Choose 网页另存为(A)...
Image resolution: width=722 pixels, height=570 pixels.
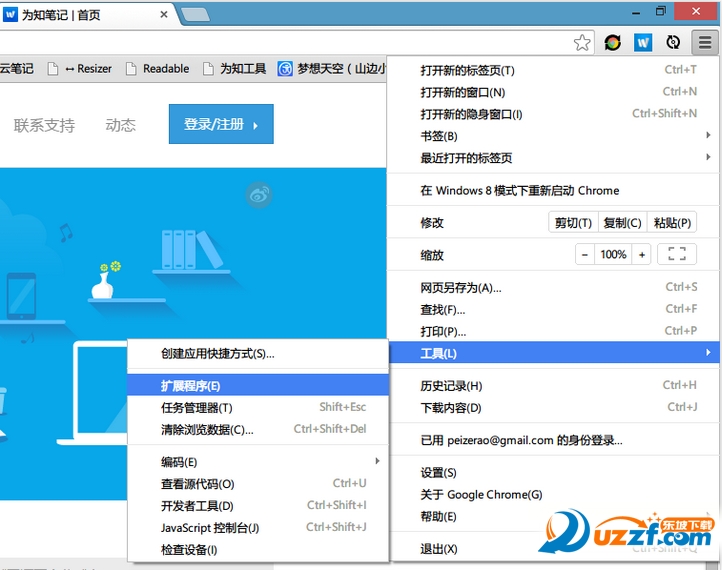553,288
